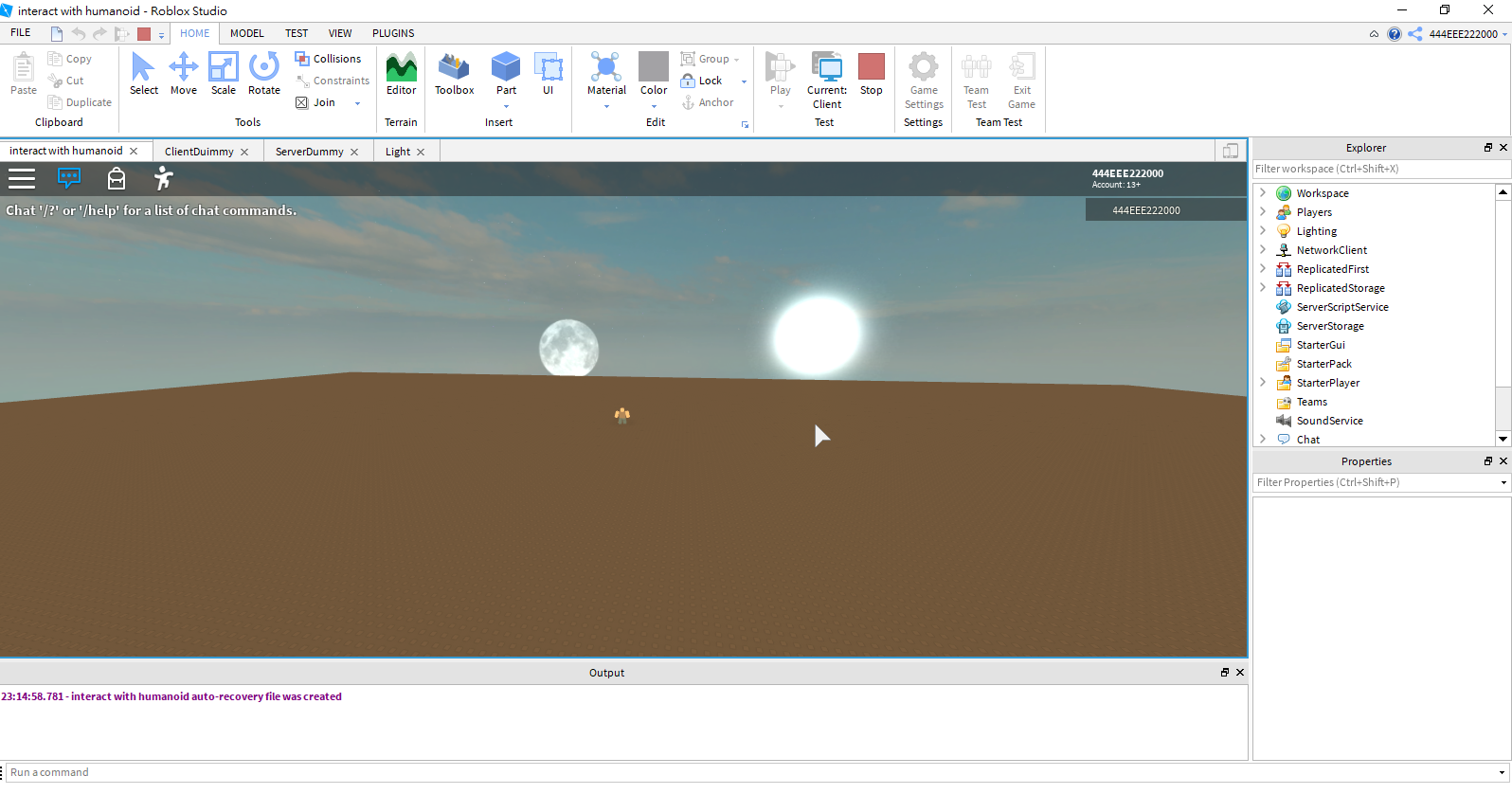Expand the StarterPlayer node
The width and height of the screenshot is (1512, 812).
point(1263,382)
